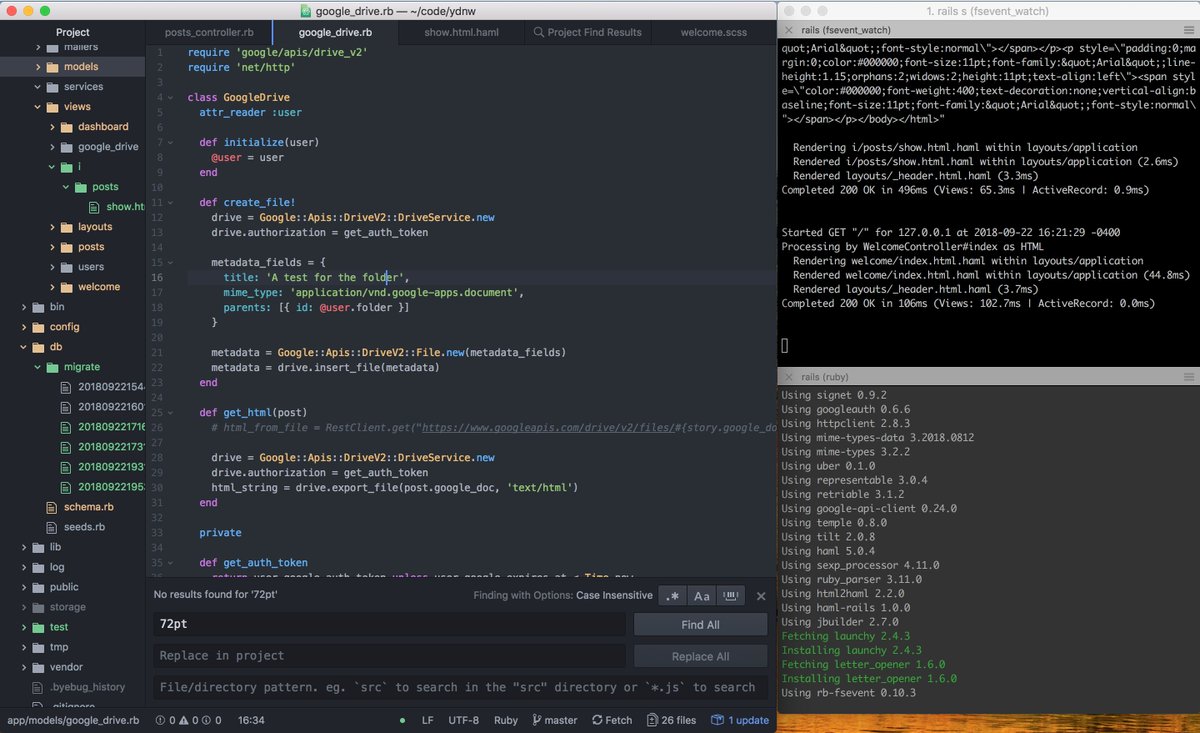
Task: Click the UTF-8 encoding selector
Action: 464,720
